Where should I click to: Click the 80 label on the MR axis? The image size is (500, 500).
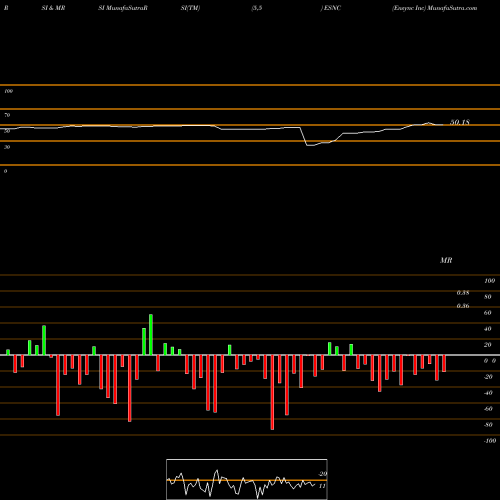488,297
